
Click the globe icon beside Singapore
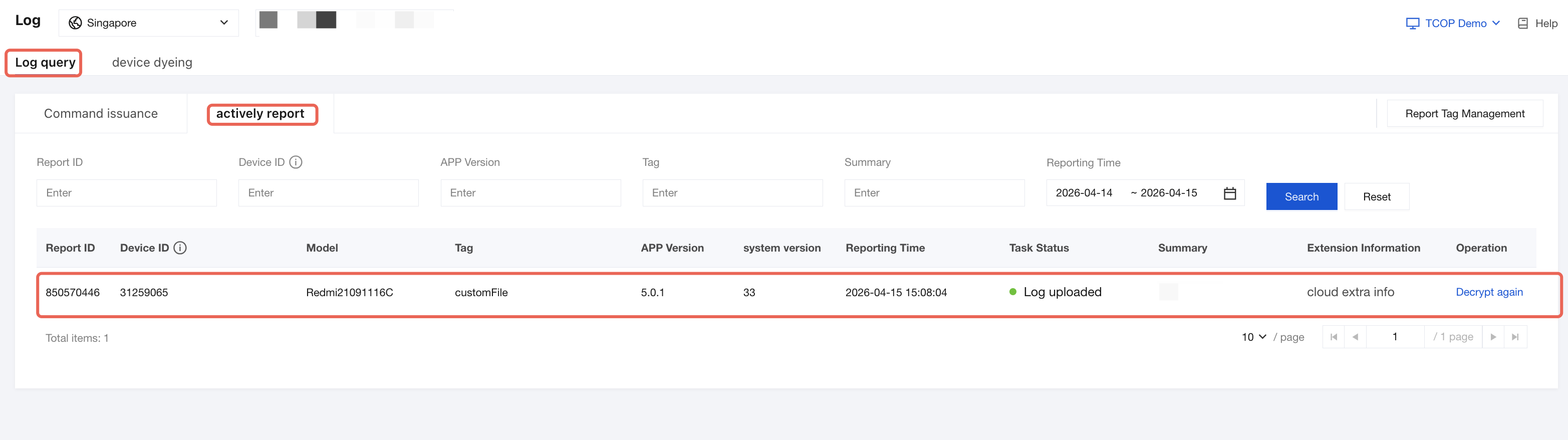(x=76, y=23)
